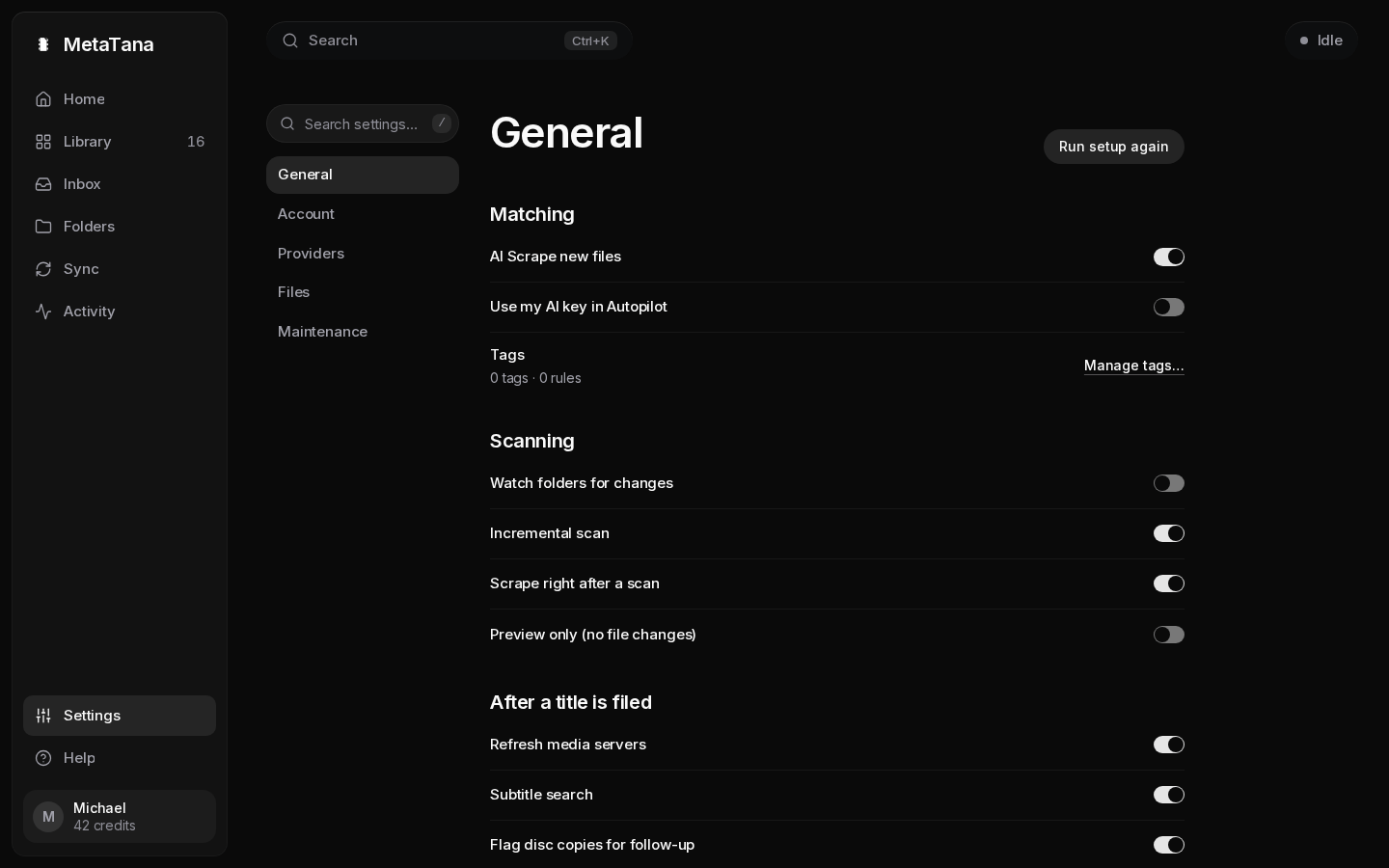
Task: Click the MetaTana logo icon
Action: coord(43,44)
